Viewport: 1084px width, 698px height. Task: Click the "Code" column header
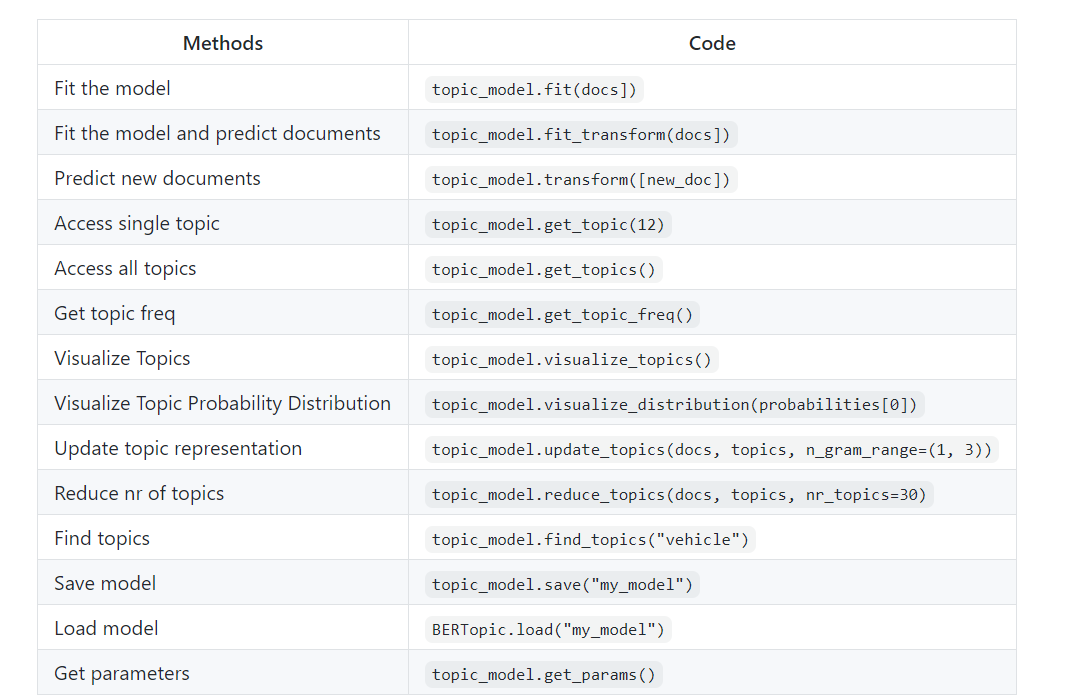point(712,43)
